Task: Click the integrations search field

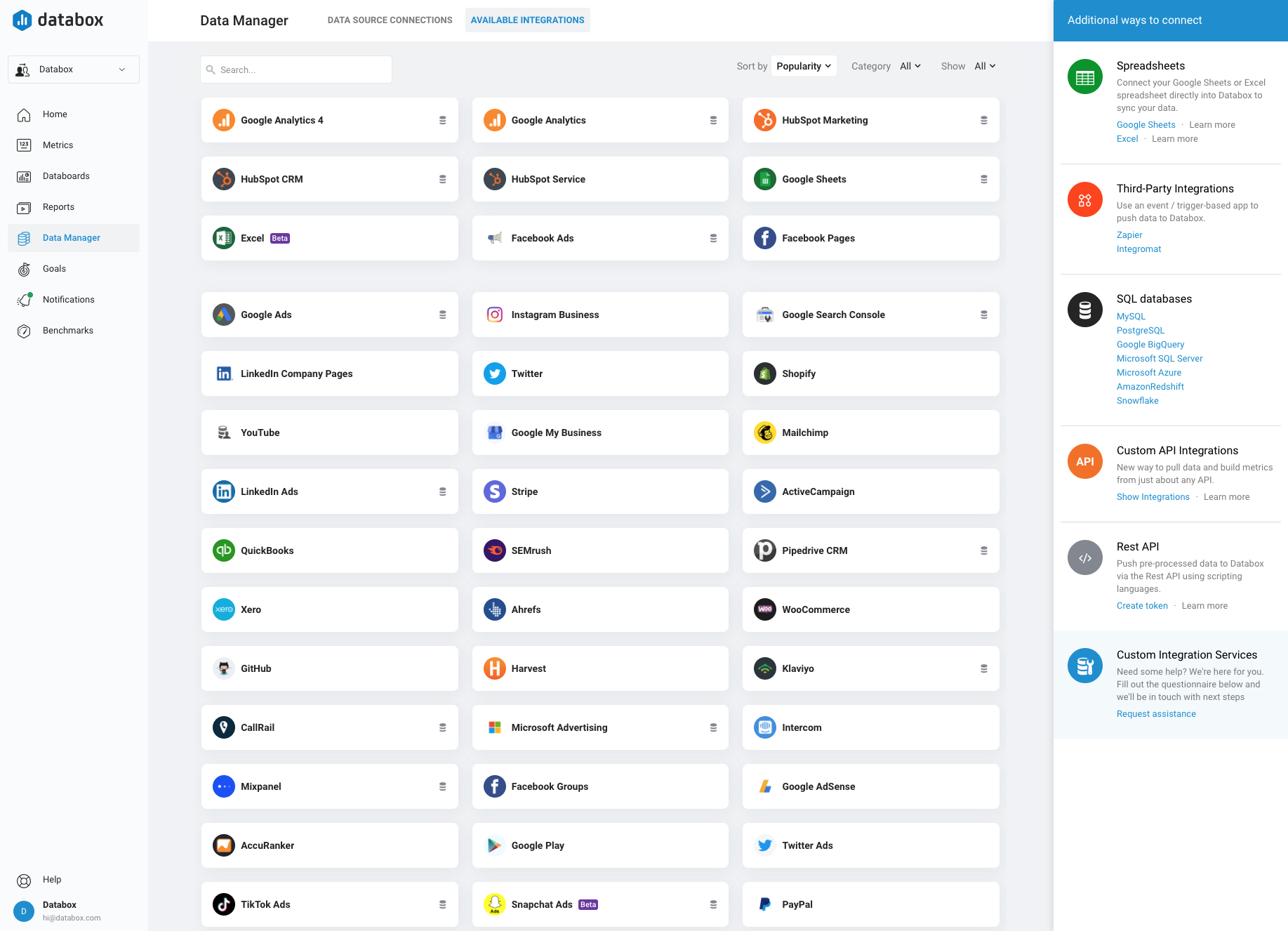Action: tap(296, 70)
